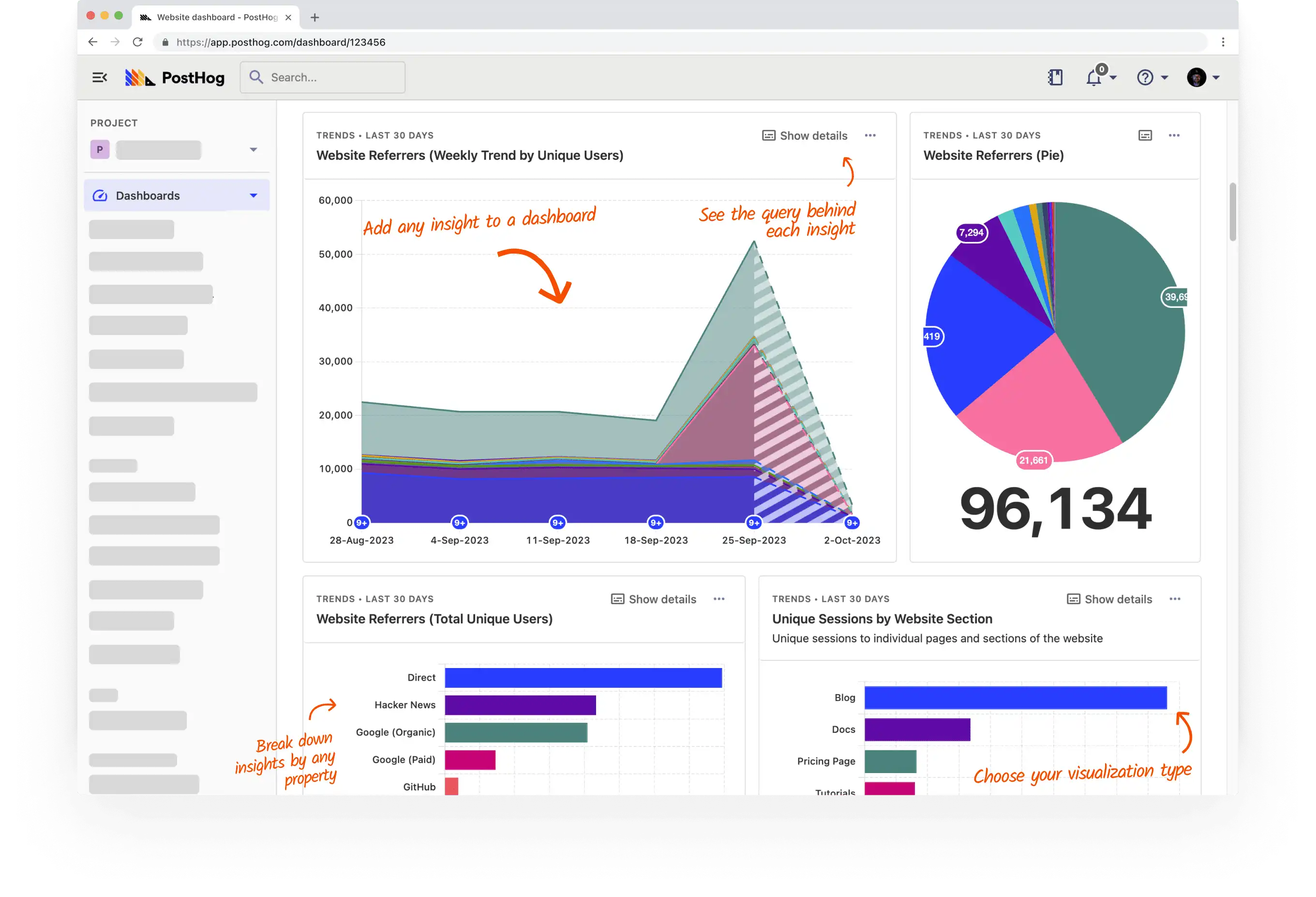Expand the PROJECT selector dropdown
1316x897 pixels.
pos(254,150)
